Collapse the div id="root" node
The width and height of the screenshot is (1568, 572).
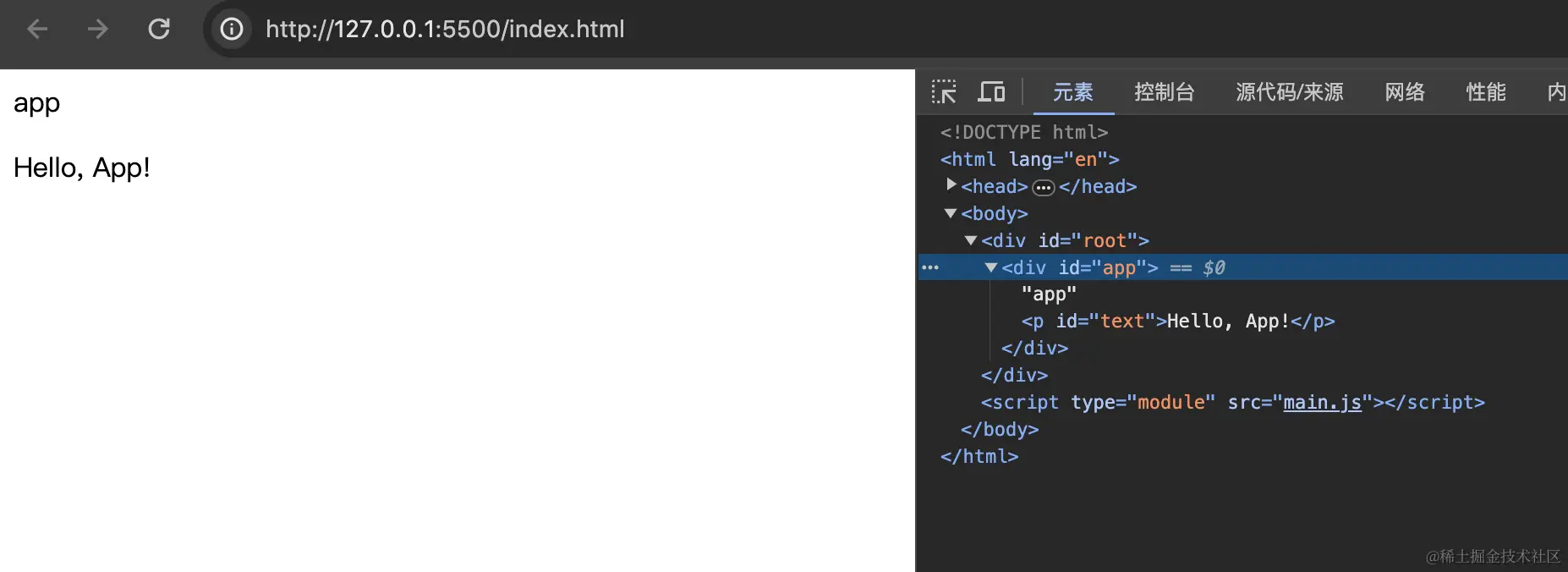(971, 240)
